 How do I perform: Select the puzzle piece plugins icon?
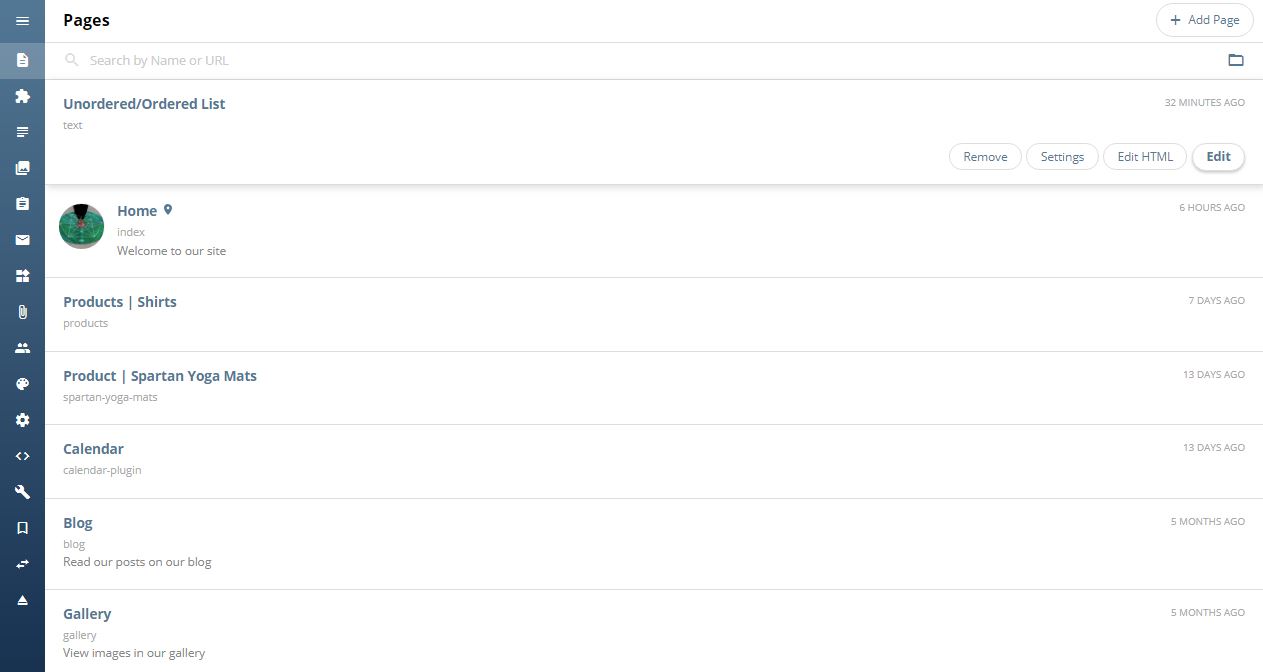[22, 96]
